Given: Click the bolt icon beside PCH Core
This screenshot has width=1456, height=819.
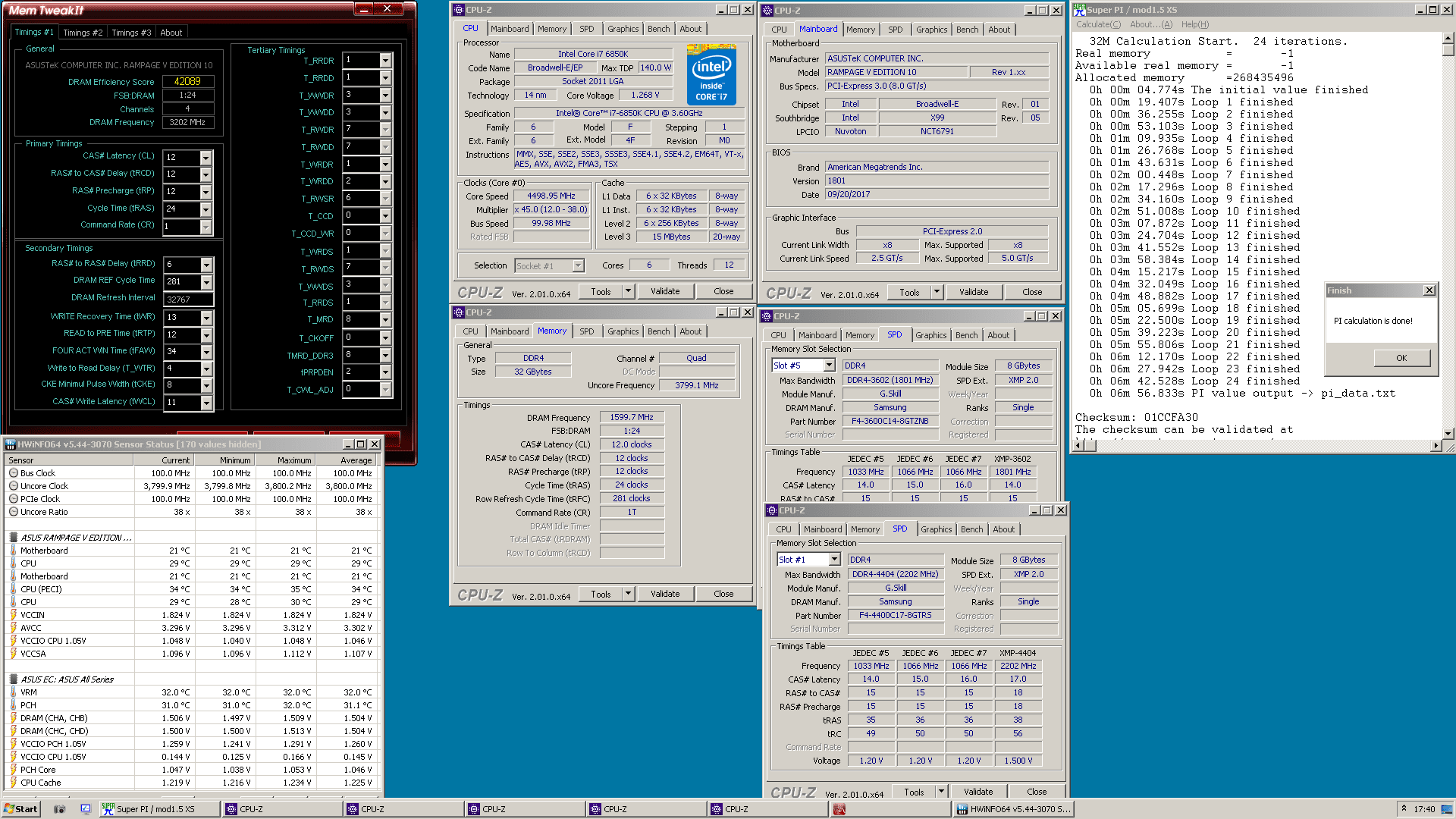Looking at the screenshot, I should click(13, 770).
